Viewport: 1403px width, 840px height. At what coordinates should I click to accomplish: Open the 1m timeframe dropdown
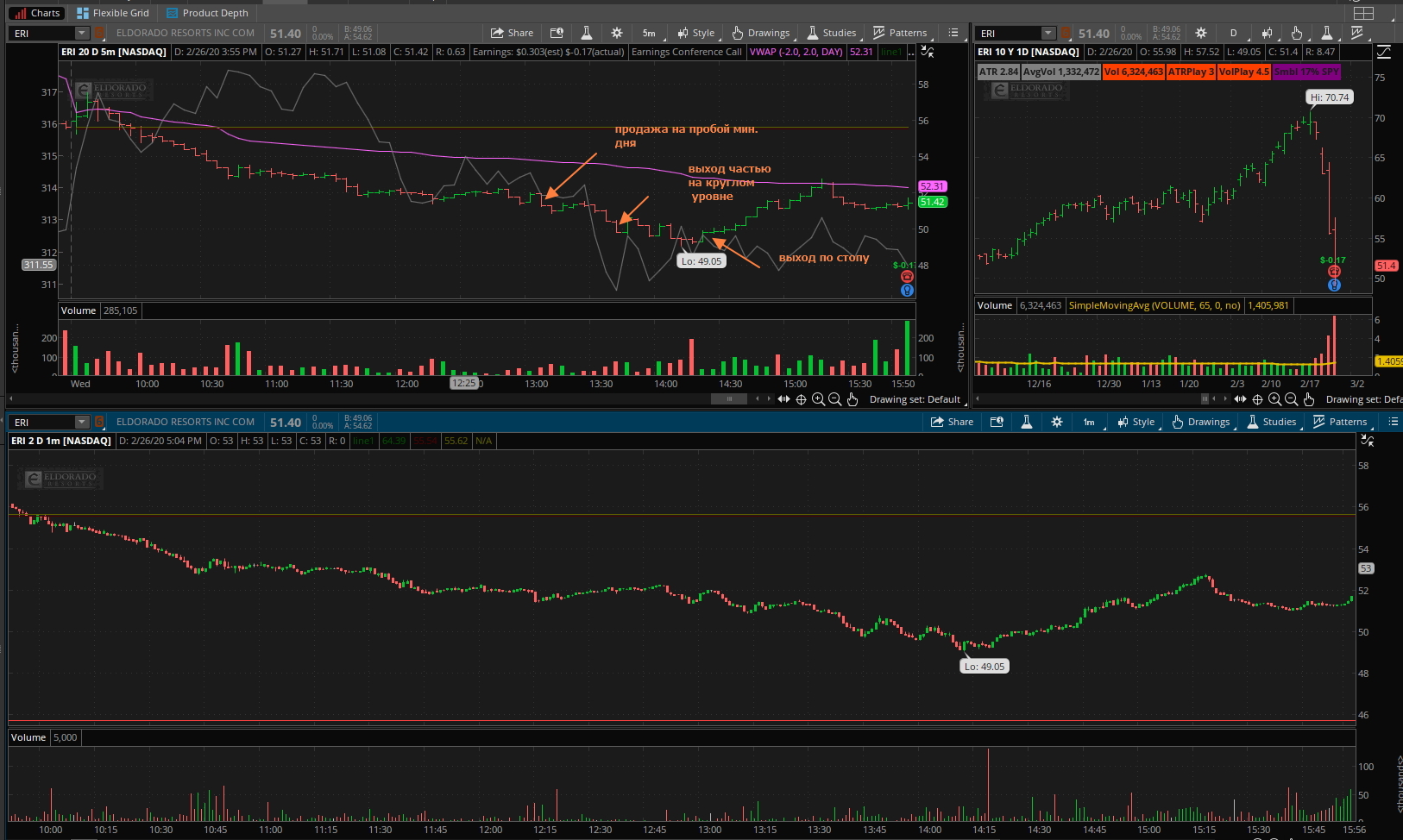tap(1089, 422)
